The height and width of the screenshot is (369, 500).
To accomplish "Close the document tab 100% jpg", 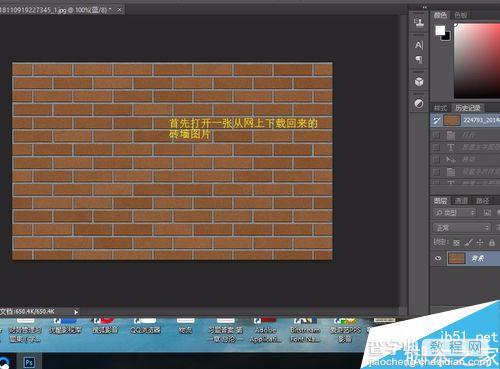I will click(119, 10).
